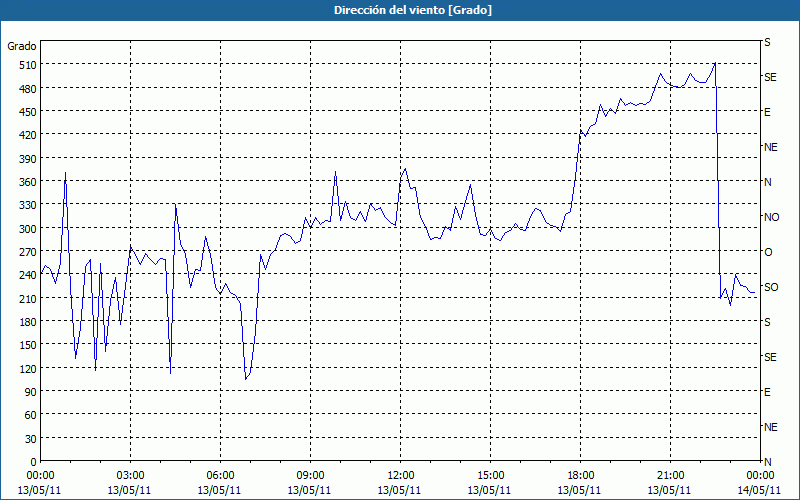The image size is (800, 500).
Task: Click the 360 degree axis label
Action: pyautogui.click(x=28, y=182)
